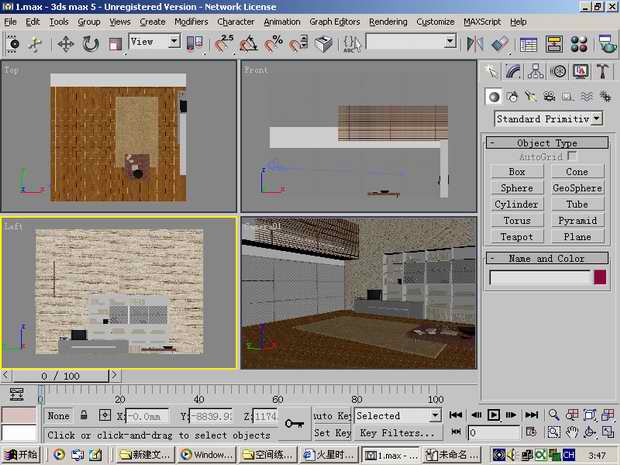Click the time slider 0 / 100
The image size is (620, 465).
tap(60, 376)
